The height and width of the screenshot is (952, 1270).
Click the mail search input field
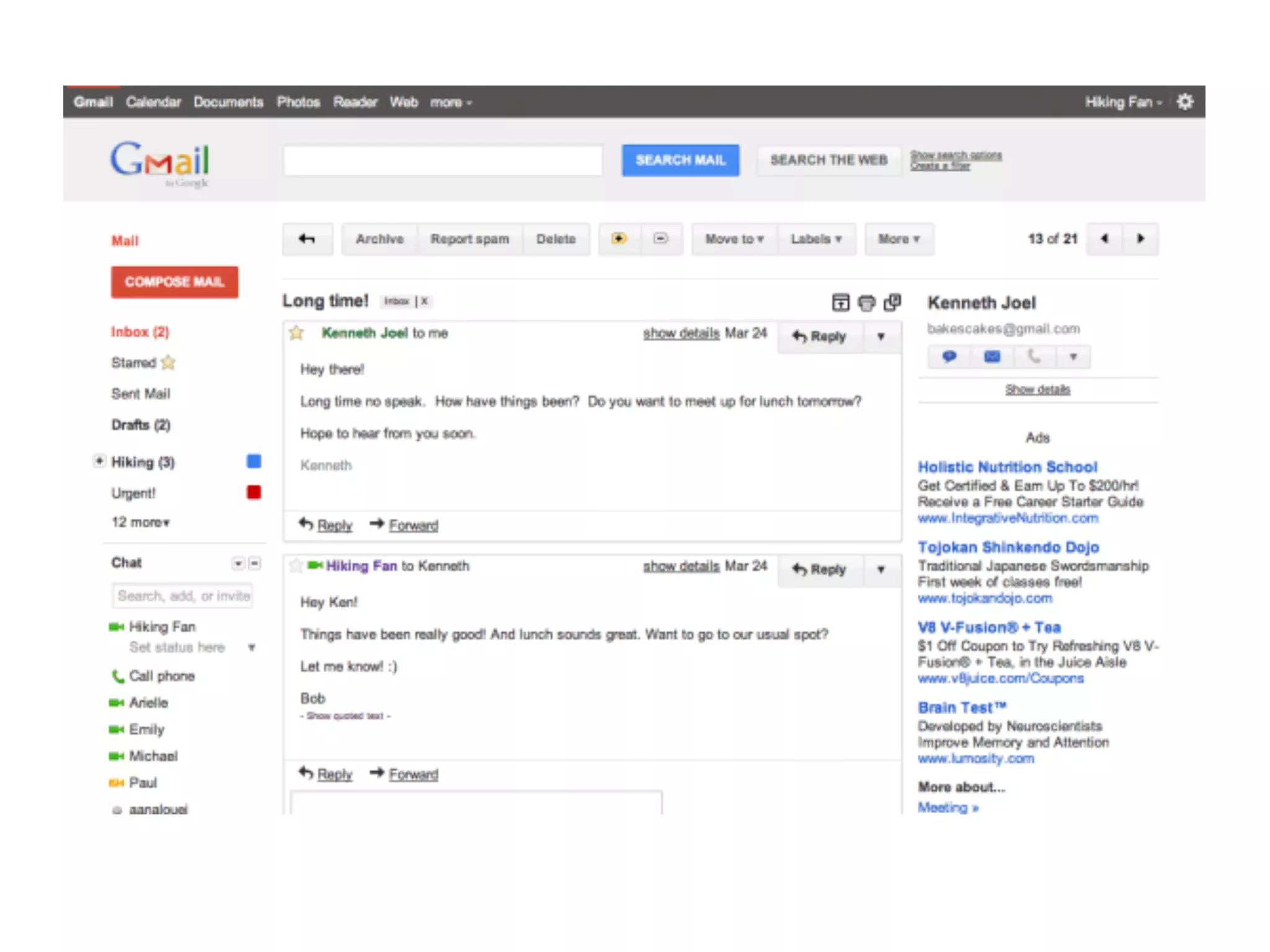coord(443,161)
